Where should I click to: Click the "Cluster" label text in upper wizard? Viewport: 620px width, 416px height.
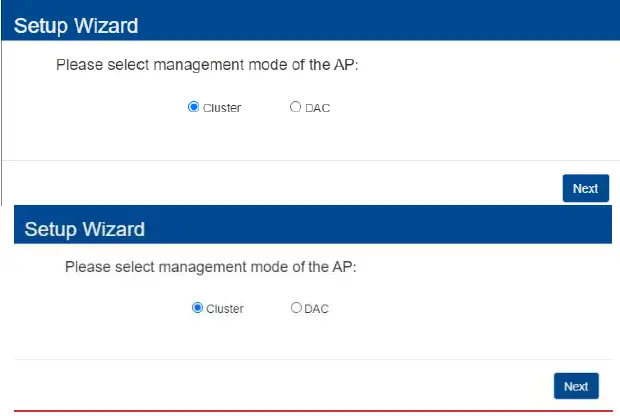222,108
